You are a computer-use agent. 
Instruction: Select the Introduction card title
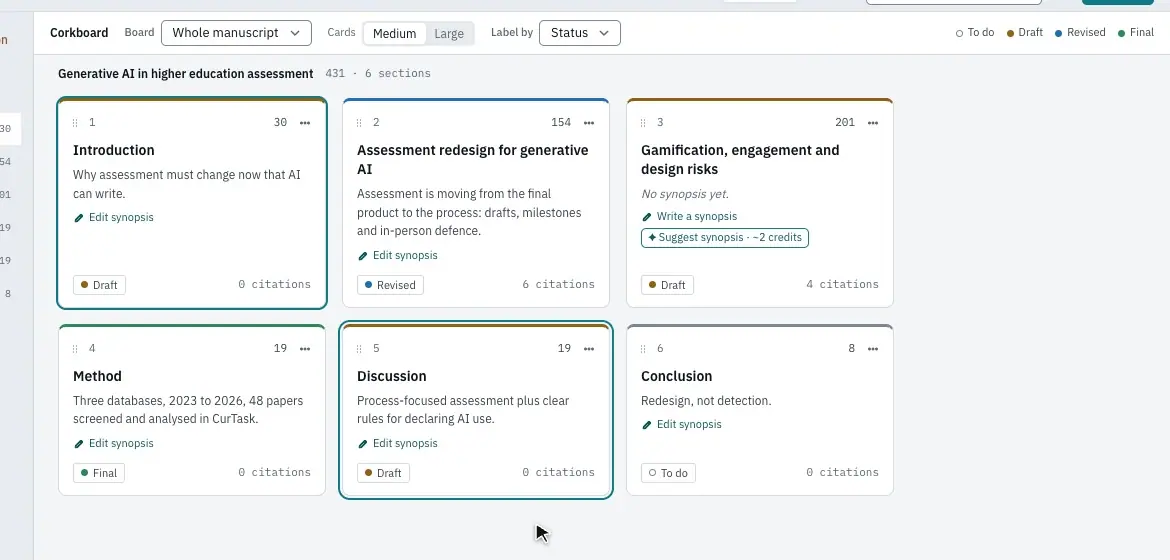(x=113, y=150)
